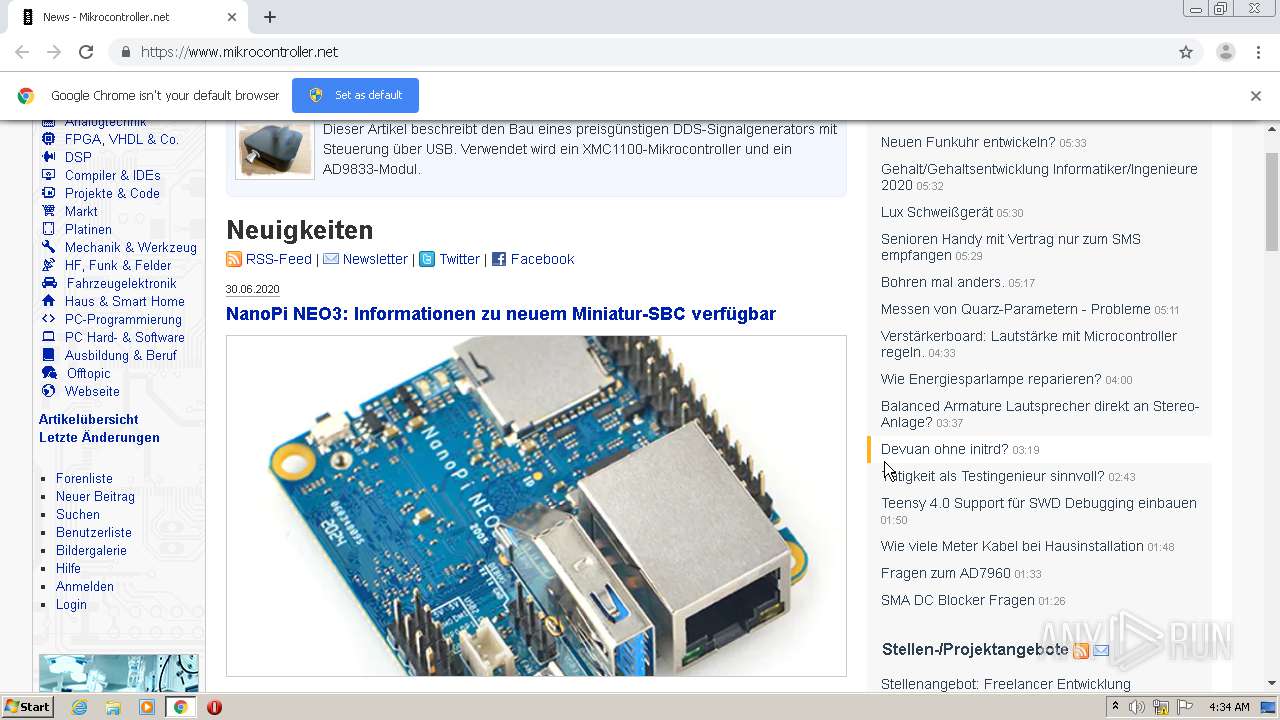
Task: Click the red stop taskbar icon
Action: [214, 707]
